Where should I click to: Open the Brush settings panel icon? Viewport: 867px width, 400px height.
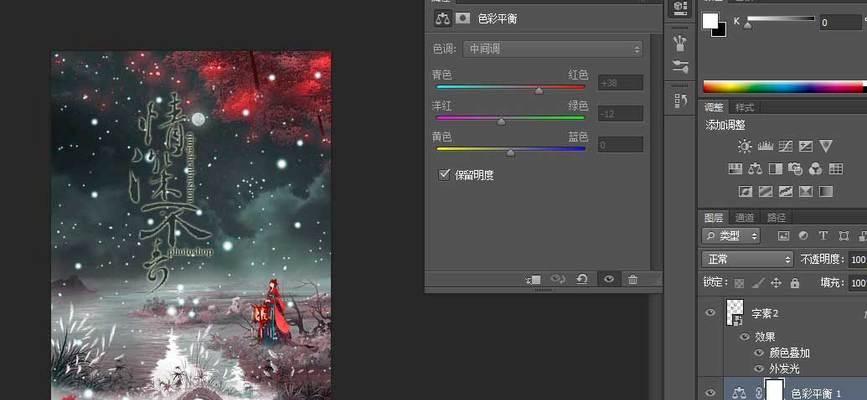[x=680, y=67]
